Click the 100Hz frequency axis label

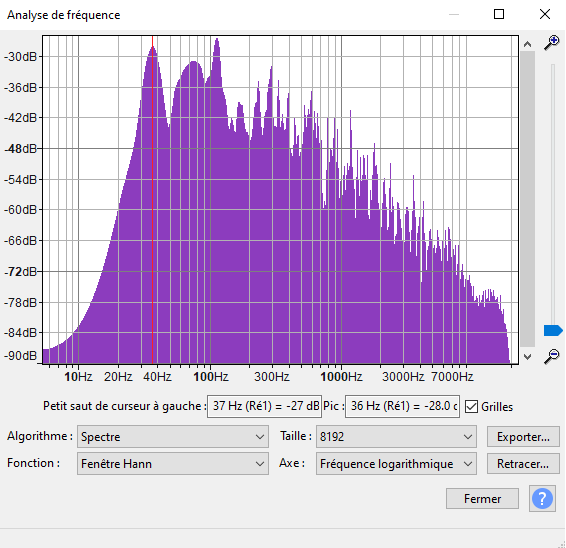point(211,377)
